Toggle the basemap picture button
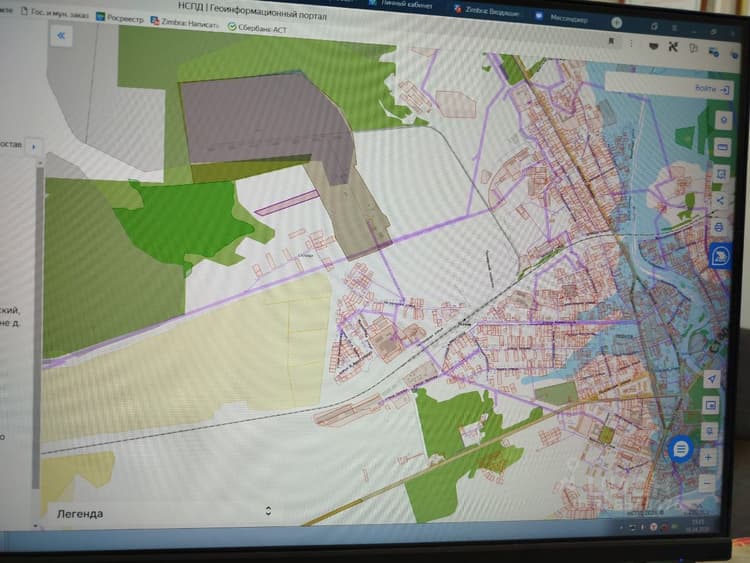750x563 pixels. [711, 405]
